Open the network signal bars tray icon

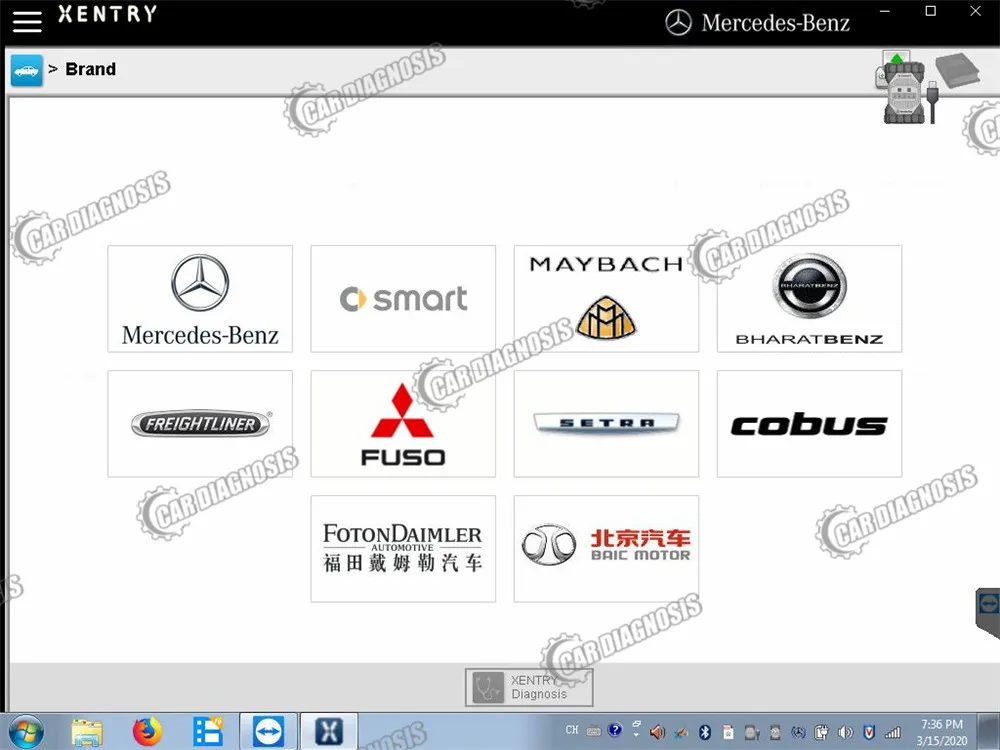(893, 733)
